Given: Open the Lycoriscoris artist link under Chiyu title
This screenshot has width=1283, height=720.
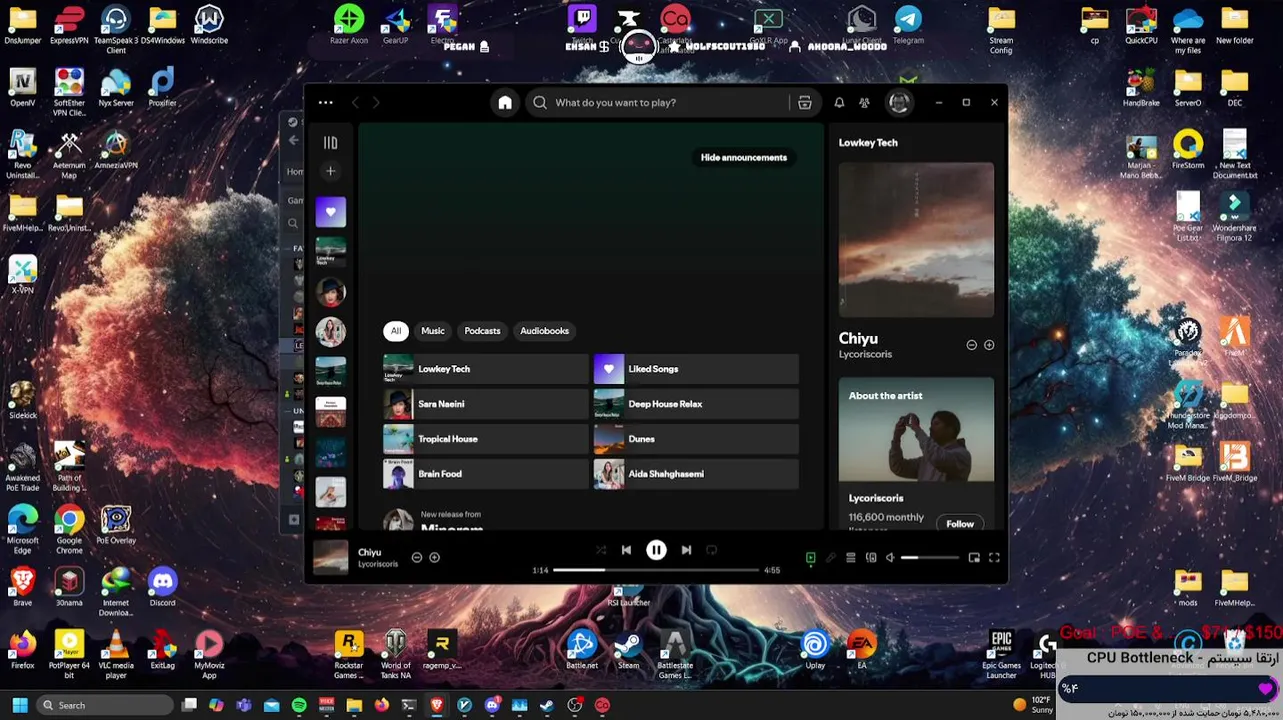Looking at the screenshot, I should pos(865,355).
